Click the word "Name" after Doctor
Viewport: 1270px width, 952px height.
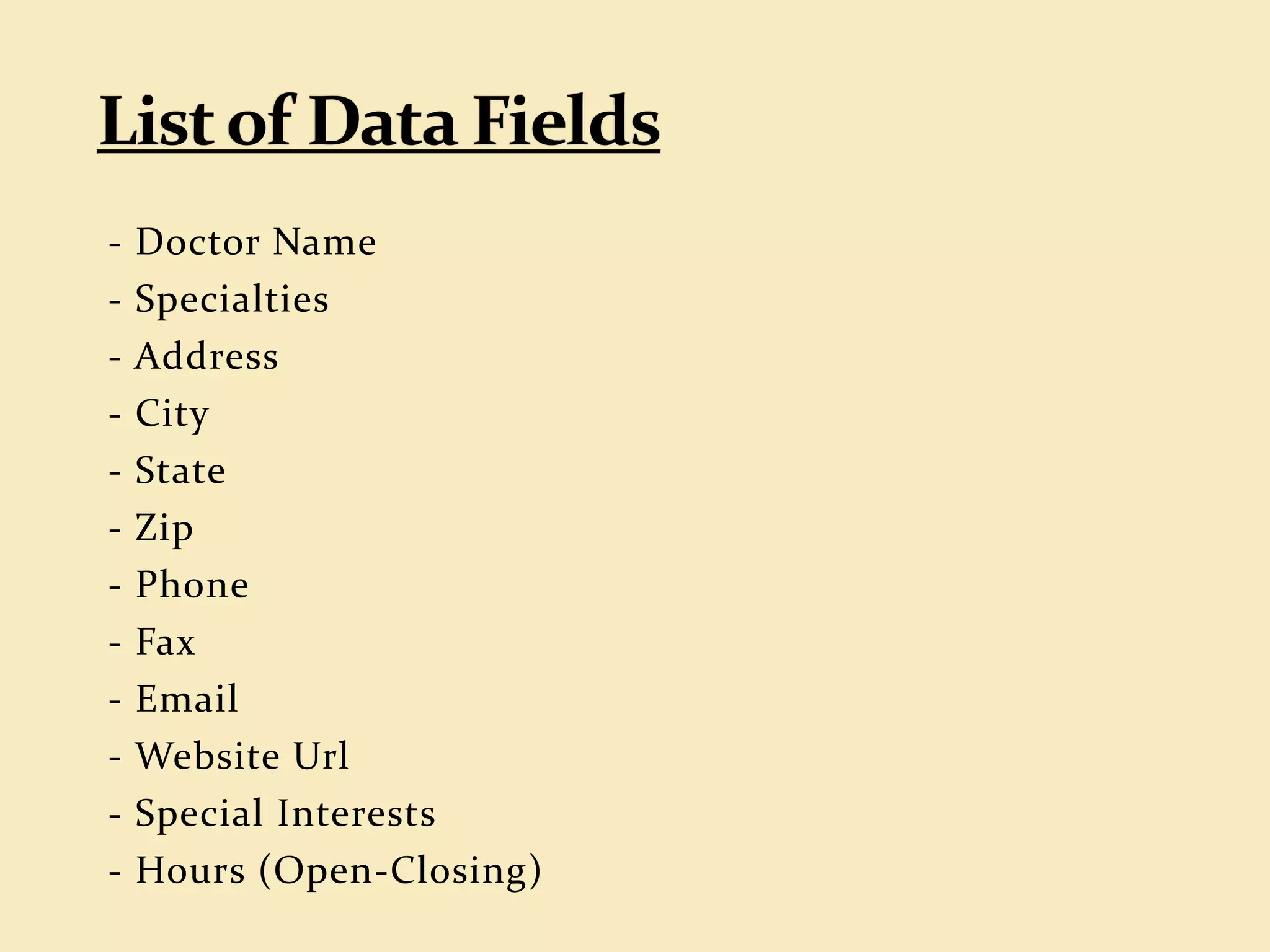[x=324, y=242]
